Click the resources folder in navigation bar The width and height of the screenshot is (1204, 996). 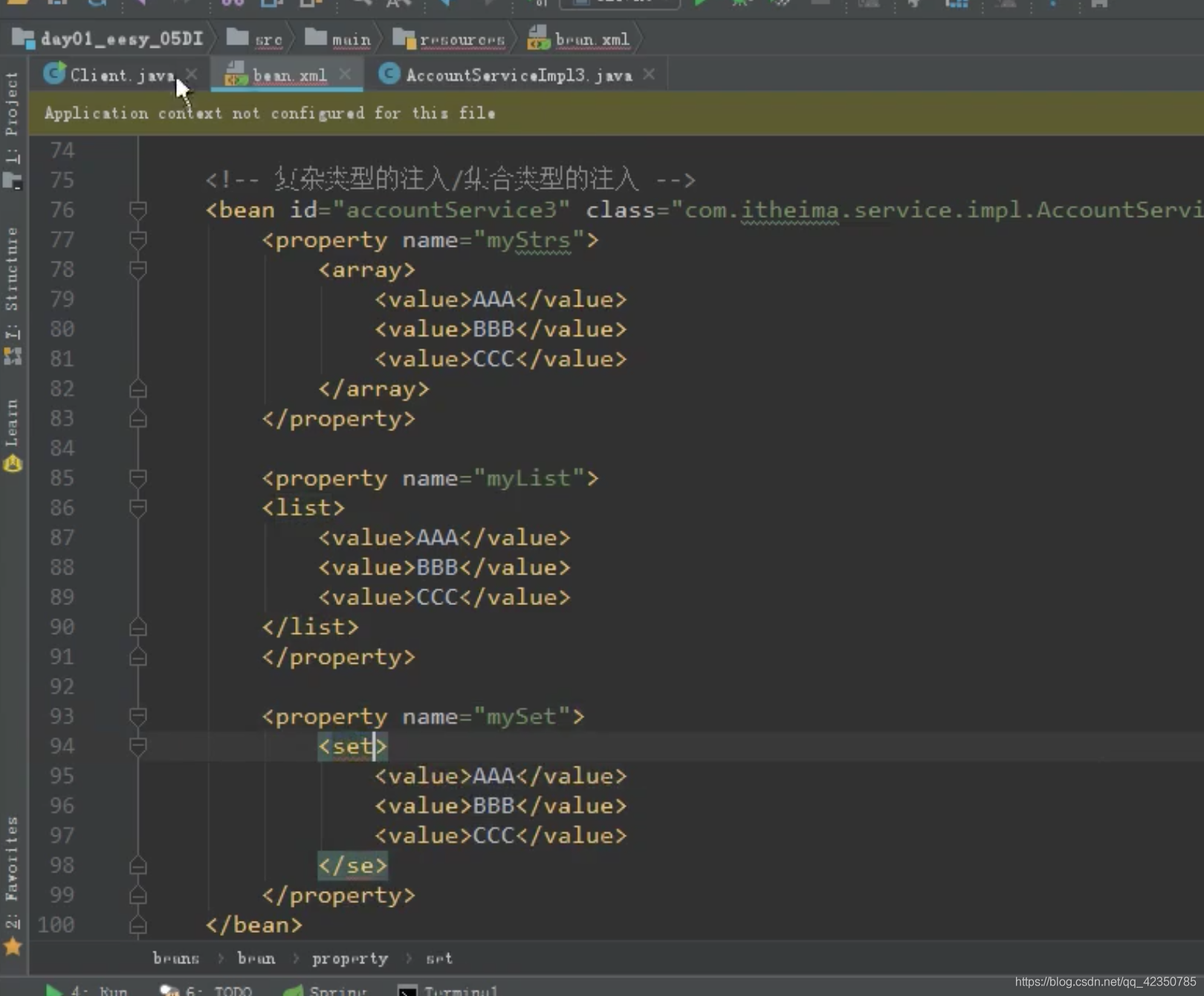449,39
